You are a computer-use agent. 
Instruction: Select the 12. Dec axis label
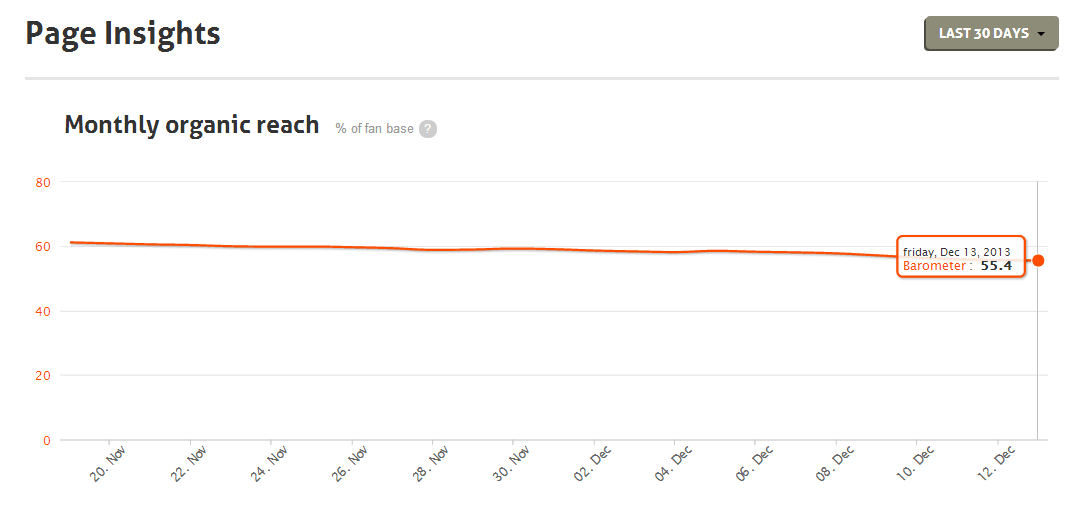(x=999, y=464)
